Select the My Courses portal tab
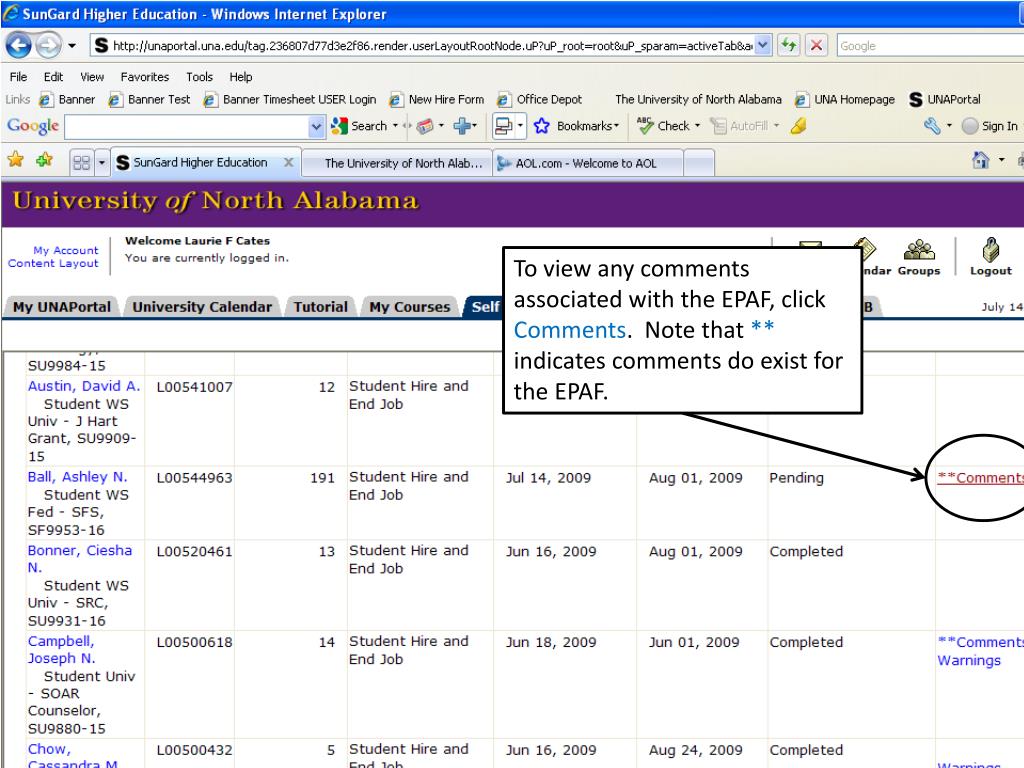 coord(409,307)
